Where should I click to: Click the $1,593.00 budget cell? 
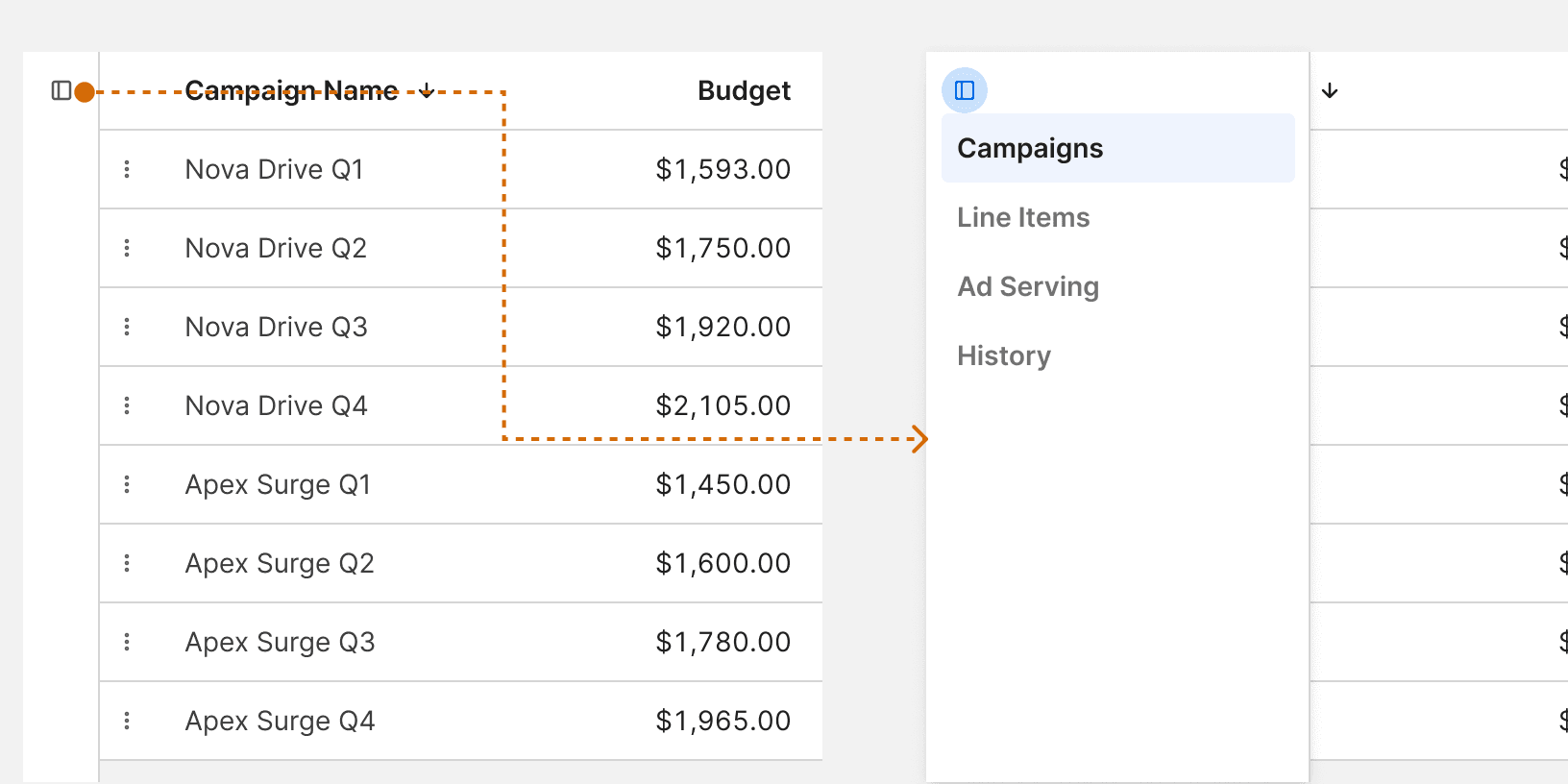click(x=723, y=169)
